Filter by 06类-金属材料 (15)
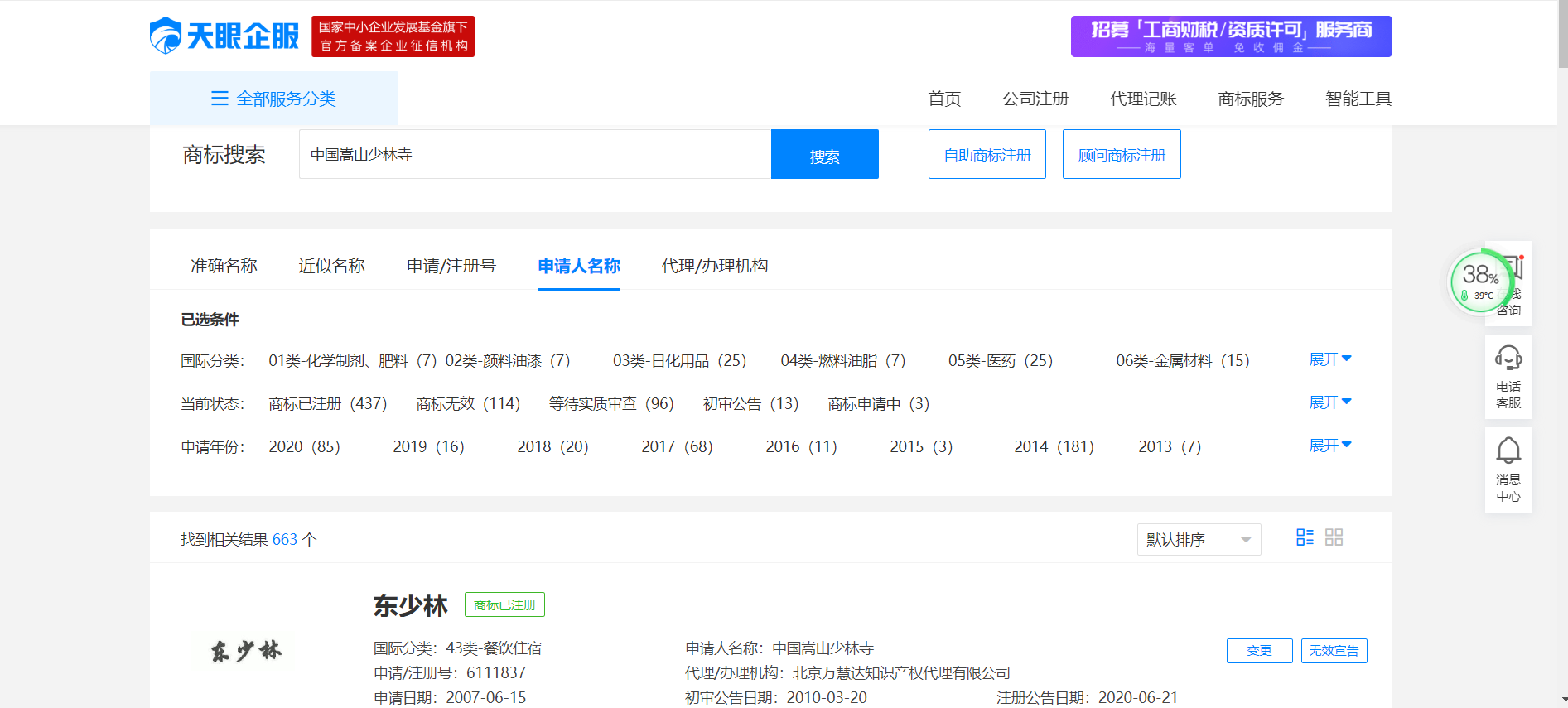Image resolution: width=1568 pixels, height=708 pixels. 1183,360
